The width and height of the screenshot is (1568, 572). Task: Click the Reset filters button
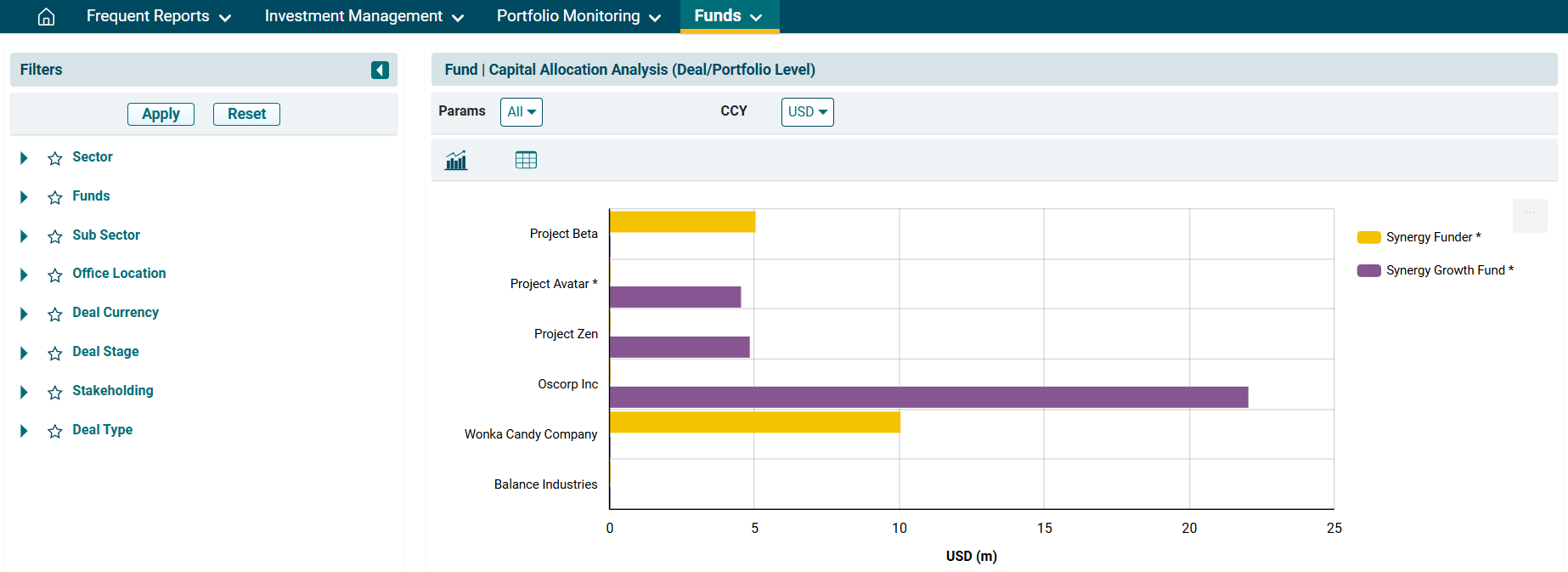click(x=246, y=114)
